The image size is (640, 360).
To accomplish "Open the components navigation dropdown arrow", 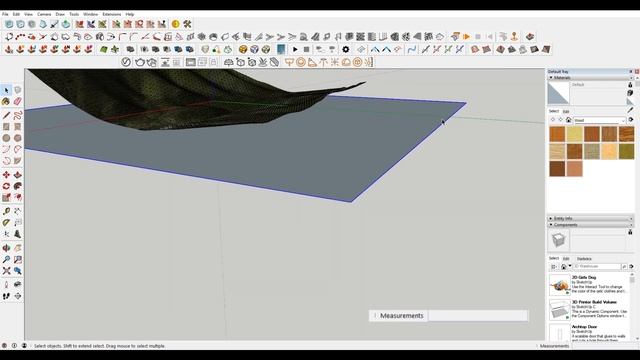I will point(570,266).
